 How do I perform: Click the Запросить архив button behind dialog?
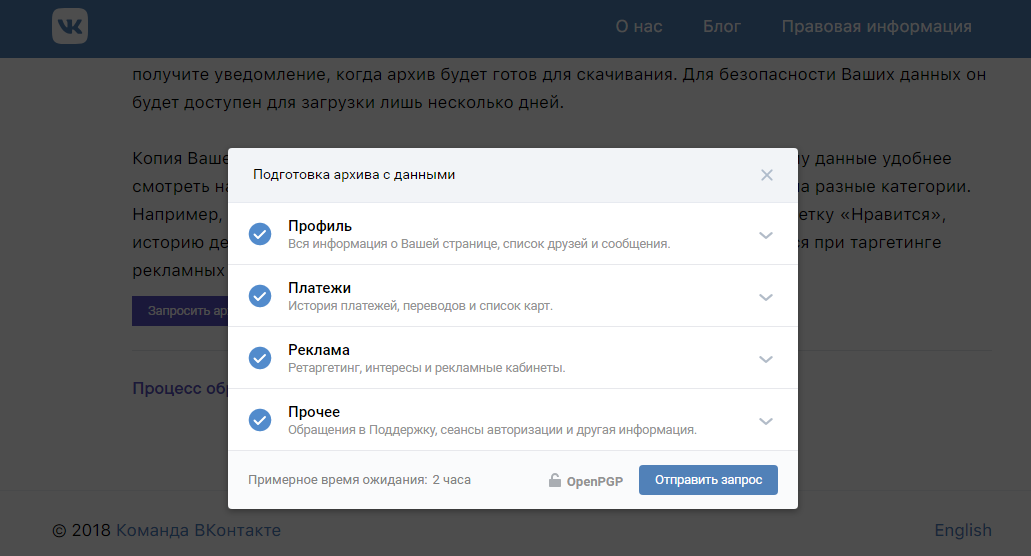click(x=180, y=311)
